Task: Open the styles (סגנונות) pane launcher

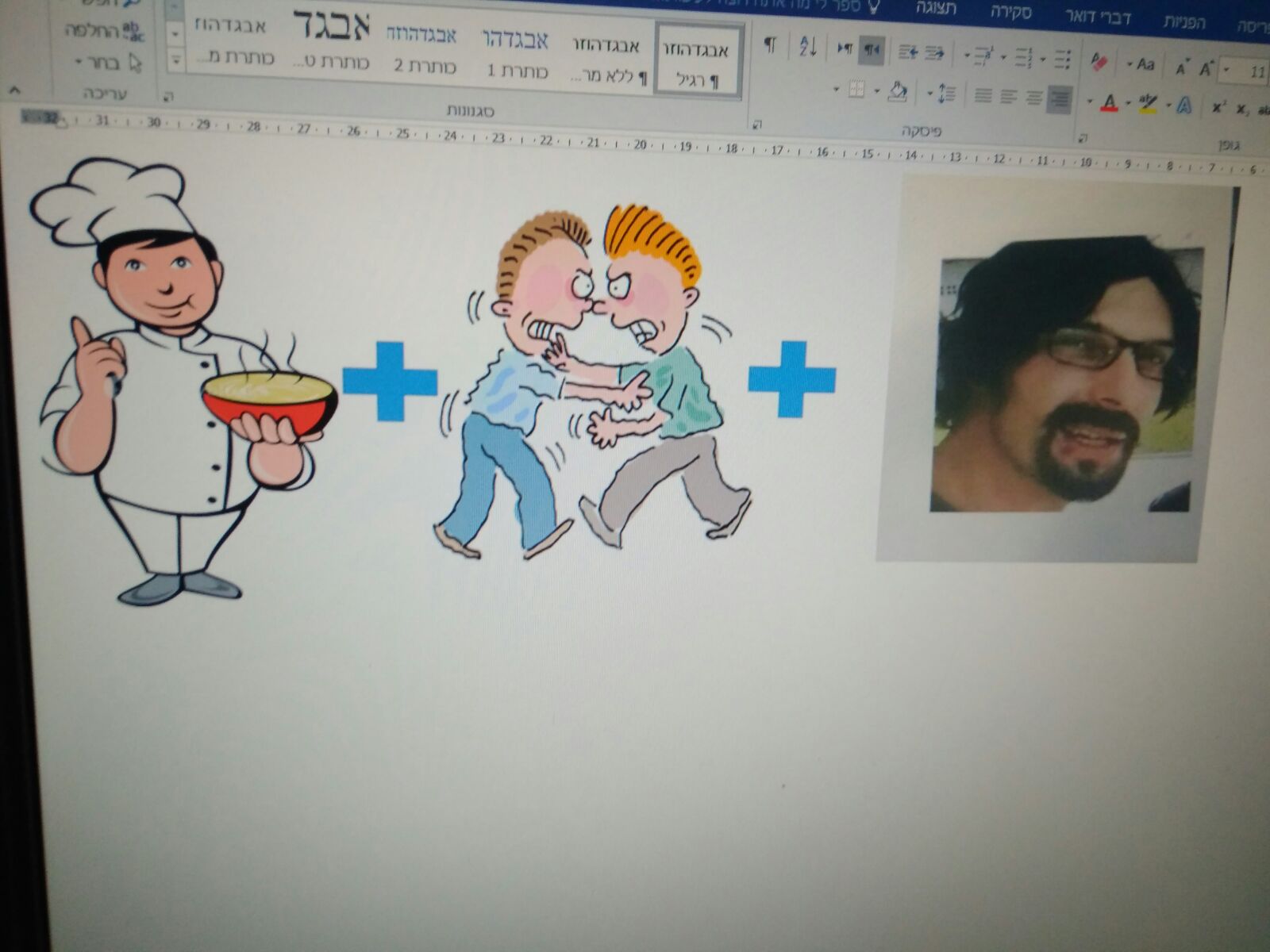Action: click(x=168, y=96)
